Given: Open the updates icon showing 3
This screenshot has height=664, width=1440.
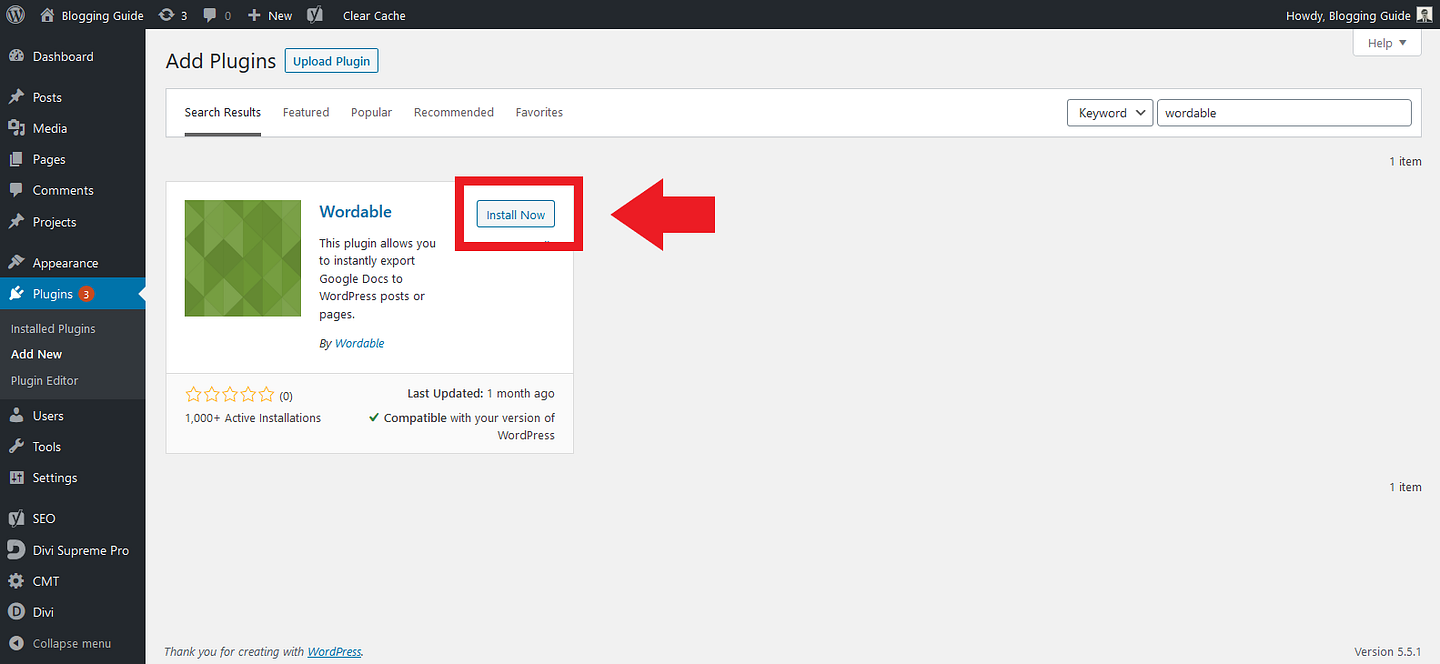Looking at the screenshot, I should point(167,15).
